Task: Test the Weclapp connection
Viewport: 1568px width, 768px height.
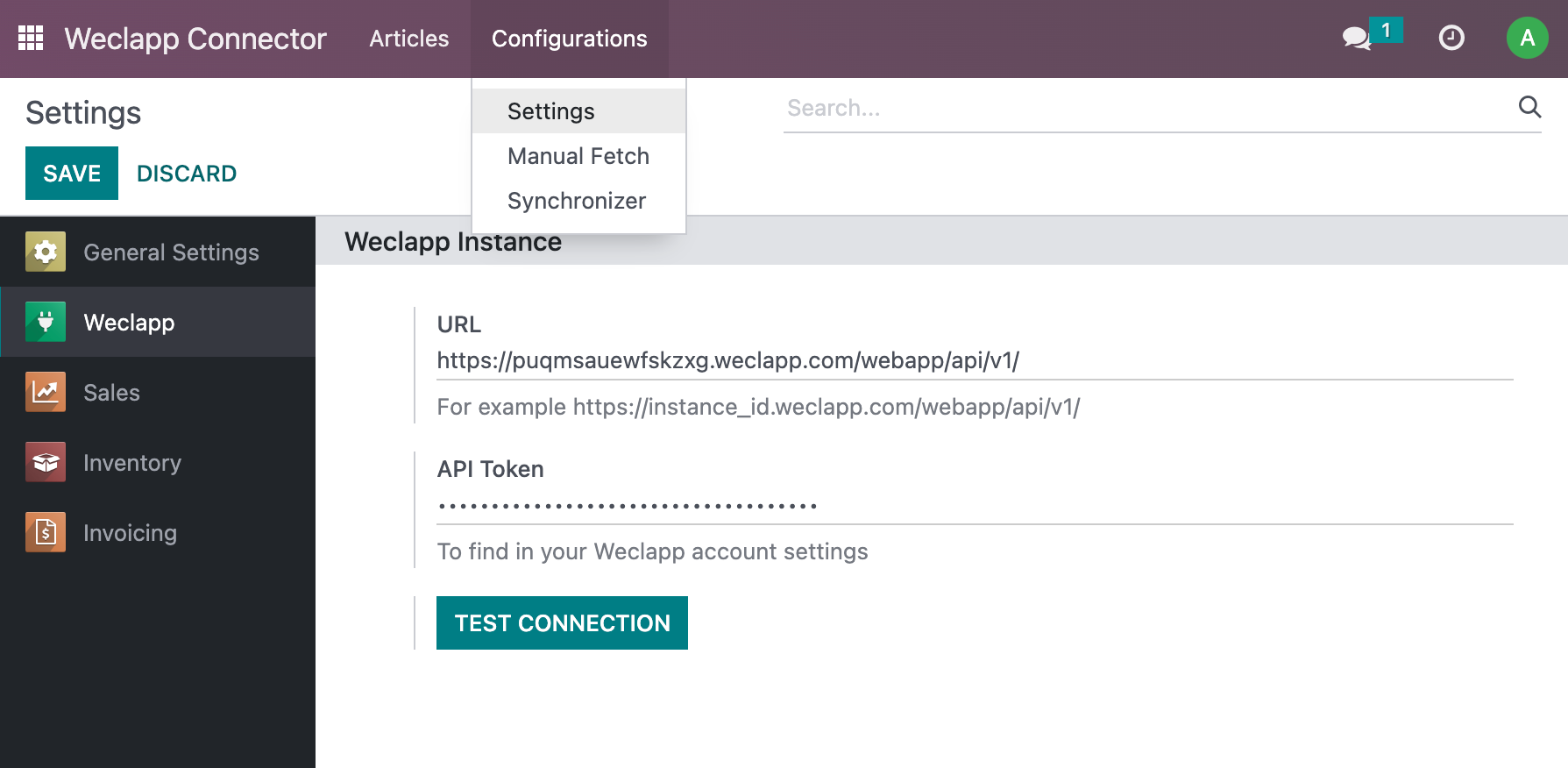Action: pos(562,623)
